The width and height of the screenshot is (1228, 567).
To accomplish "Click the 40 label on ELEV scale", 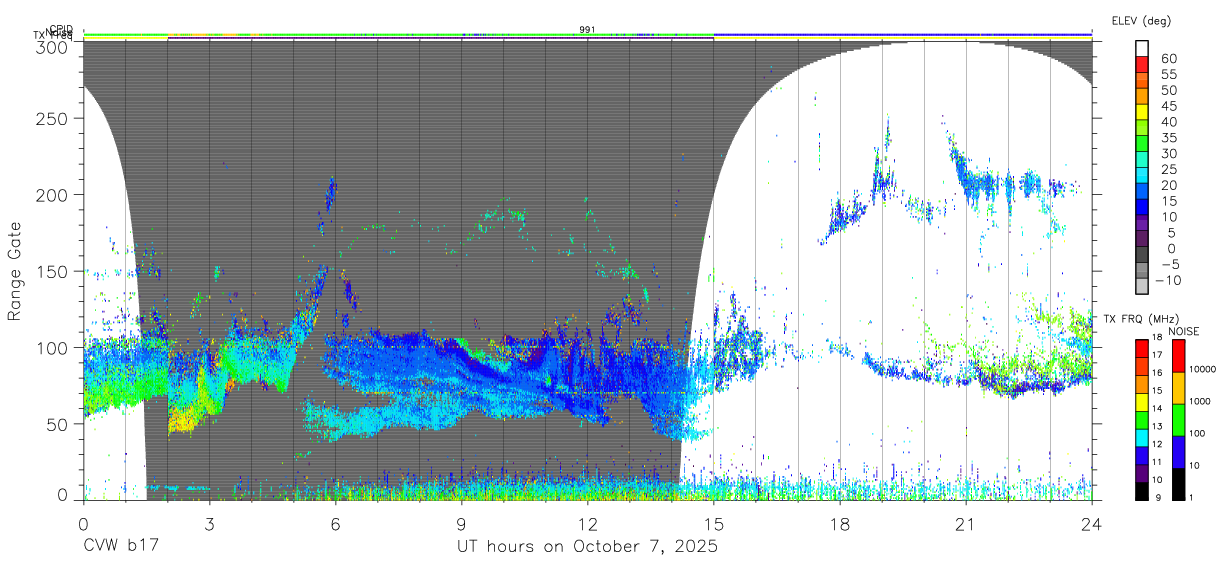I will pos(1167,121).
